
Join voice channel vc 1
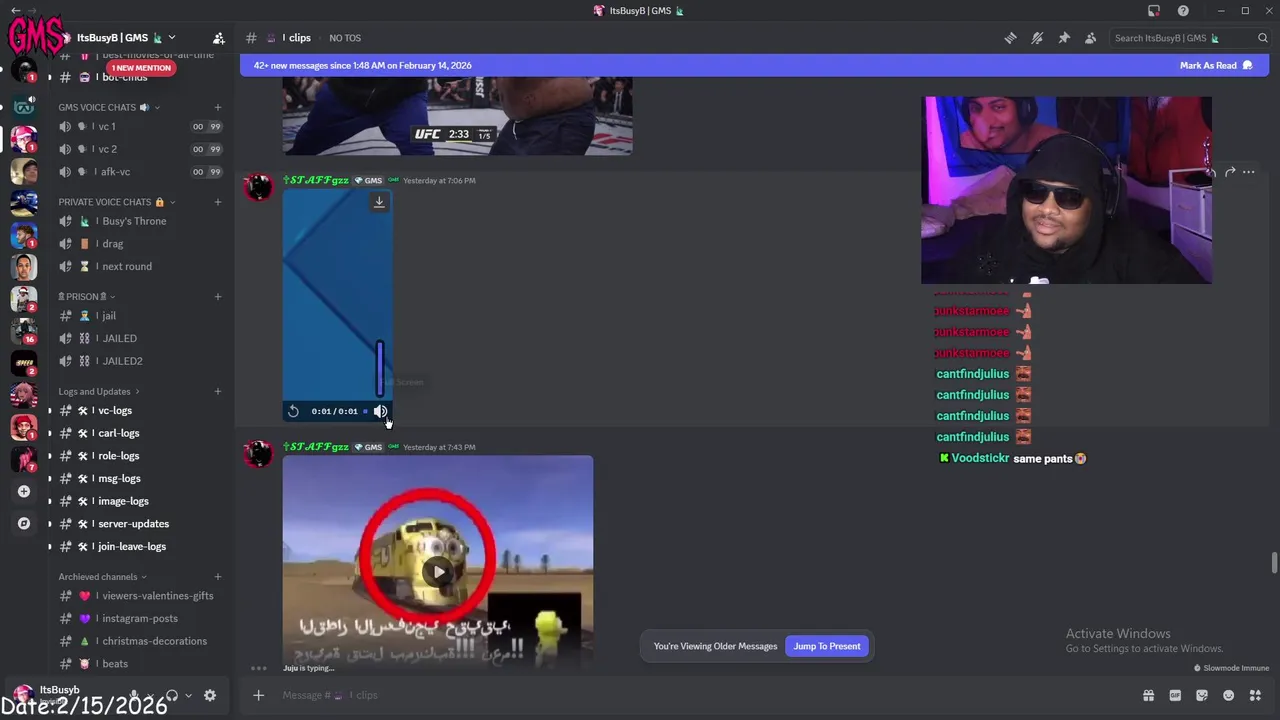coord(138,127)
